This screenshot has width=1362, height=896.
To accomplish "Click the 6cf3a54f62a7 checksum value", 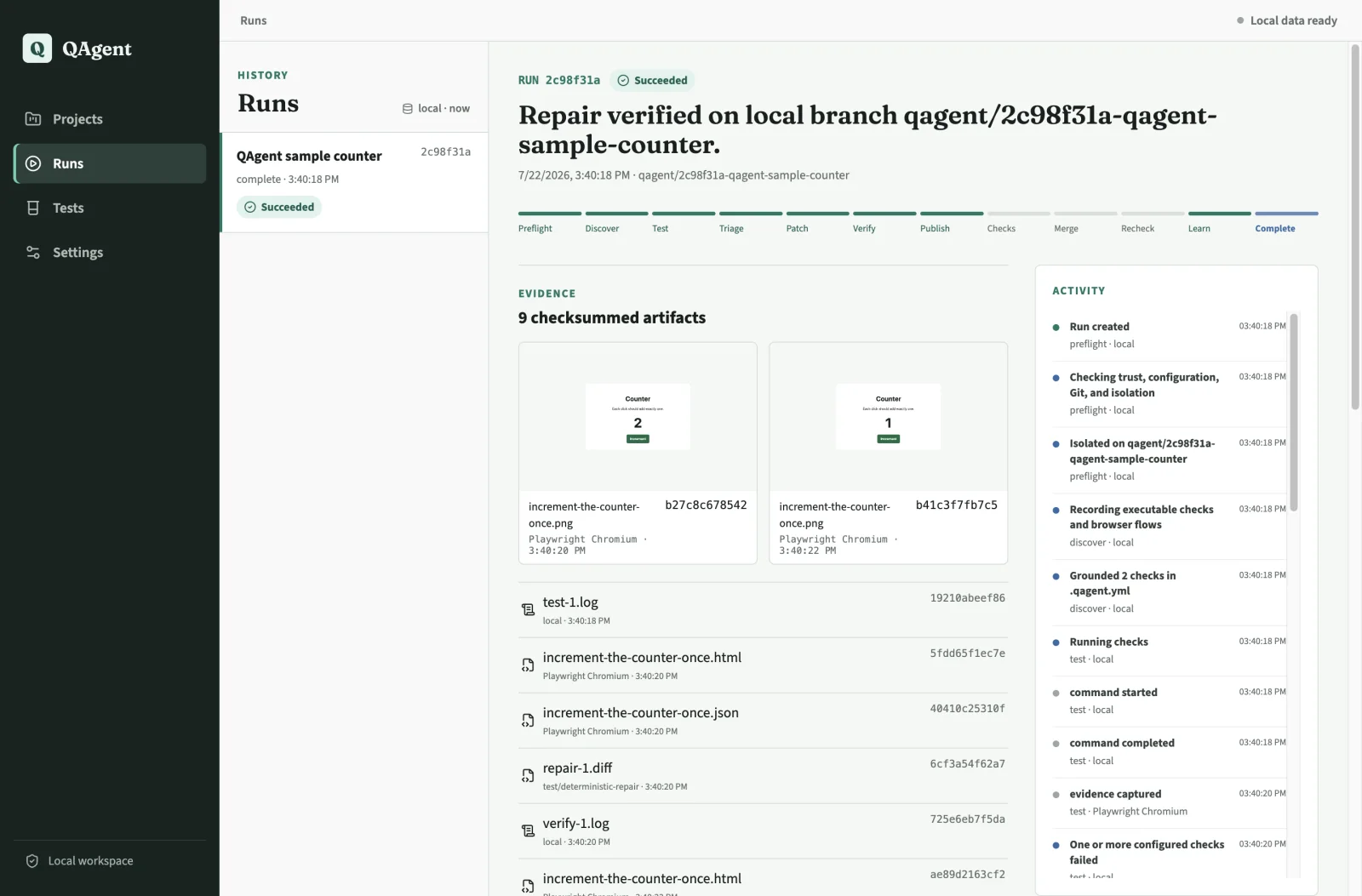I will click(x=967, y=764).
